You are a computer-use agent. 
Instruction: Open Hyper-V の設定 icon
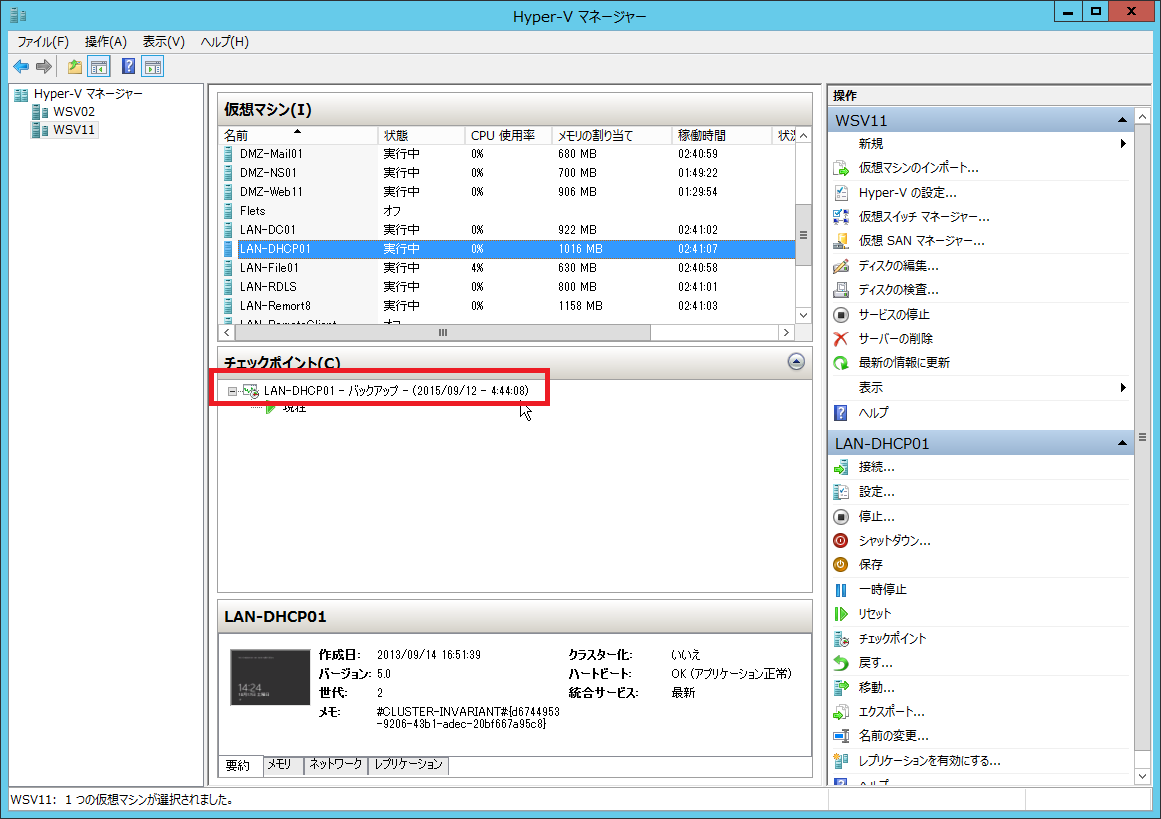coord(841,193)
